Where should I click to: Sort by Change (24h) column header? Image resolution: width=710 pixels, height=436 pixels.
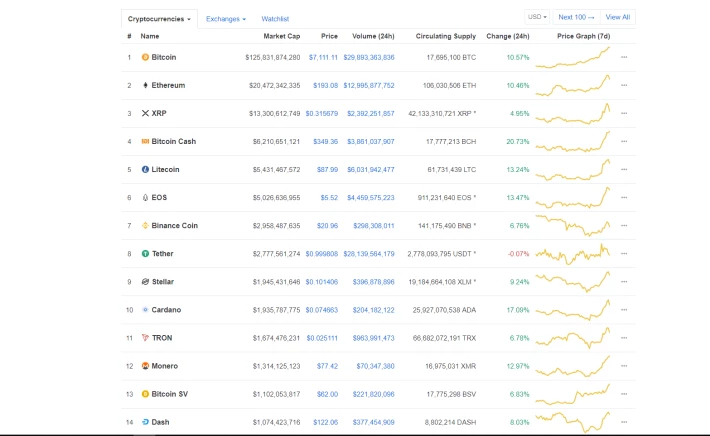click(x=508, y=36)
